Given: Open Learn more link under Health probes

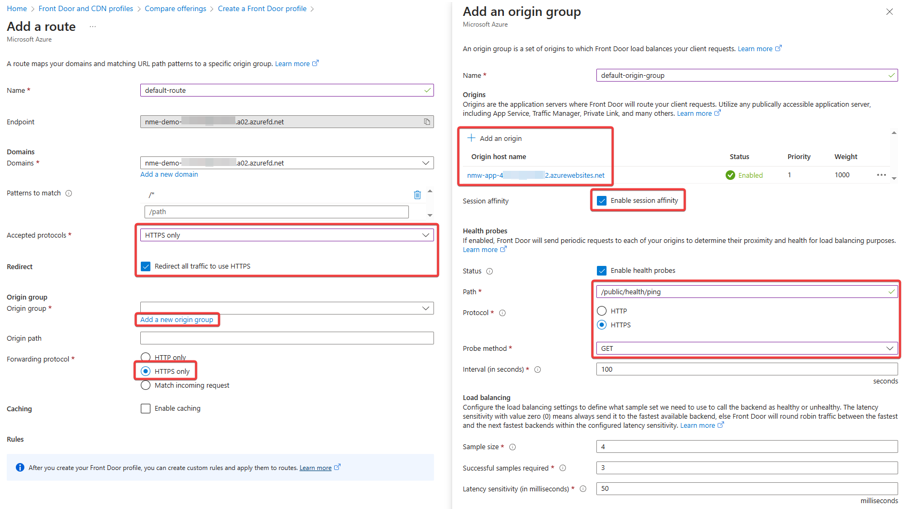Looking at the screenshot, I should 484,250.
